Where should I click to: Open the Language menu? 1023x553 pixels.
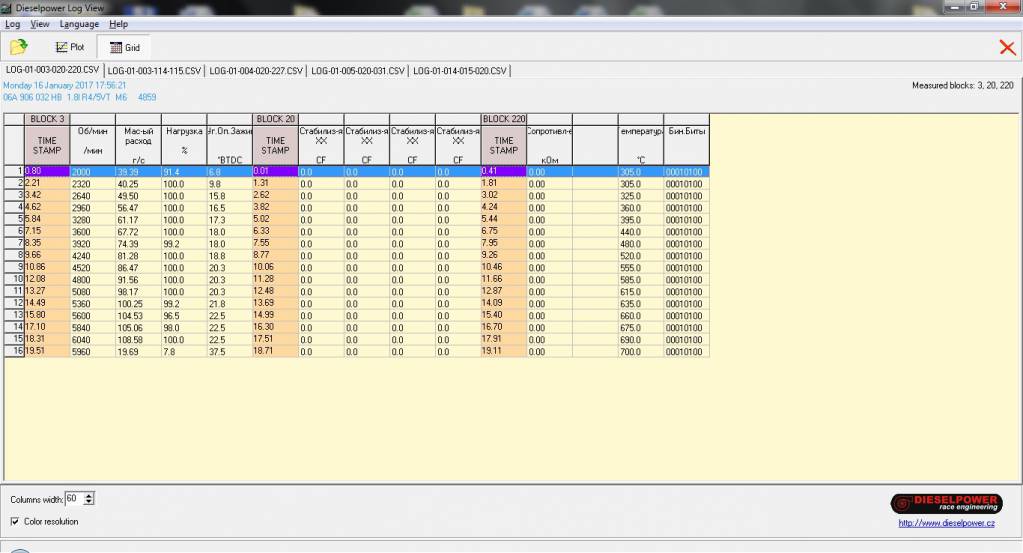coord(79,24)
